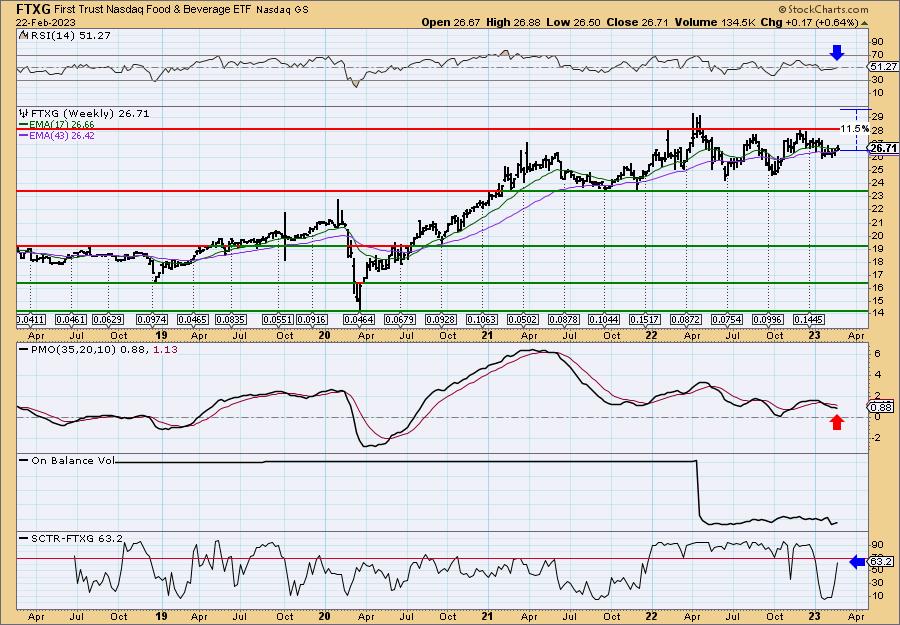Click the 0.0996 volume label
Image resolution: width=900 pixels, height=625 pixels.
[767, 319]
